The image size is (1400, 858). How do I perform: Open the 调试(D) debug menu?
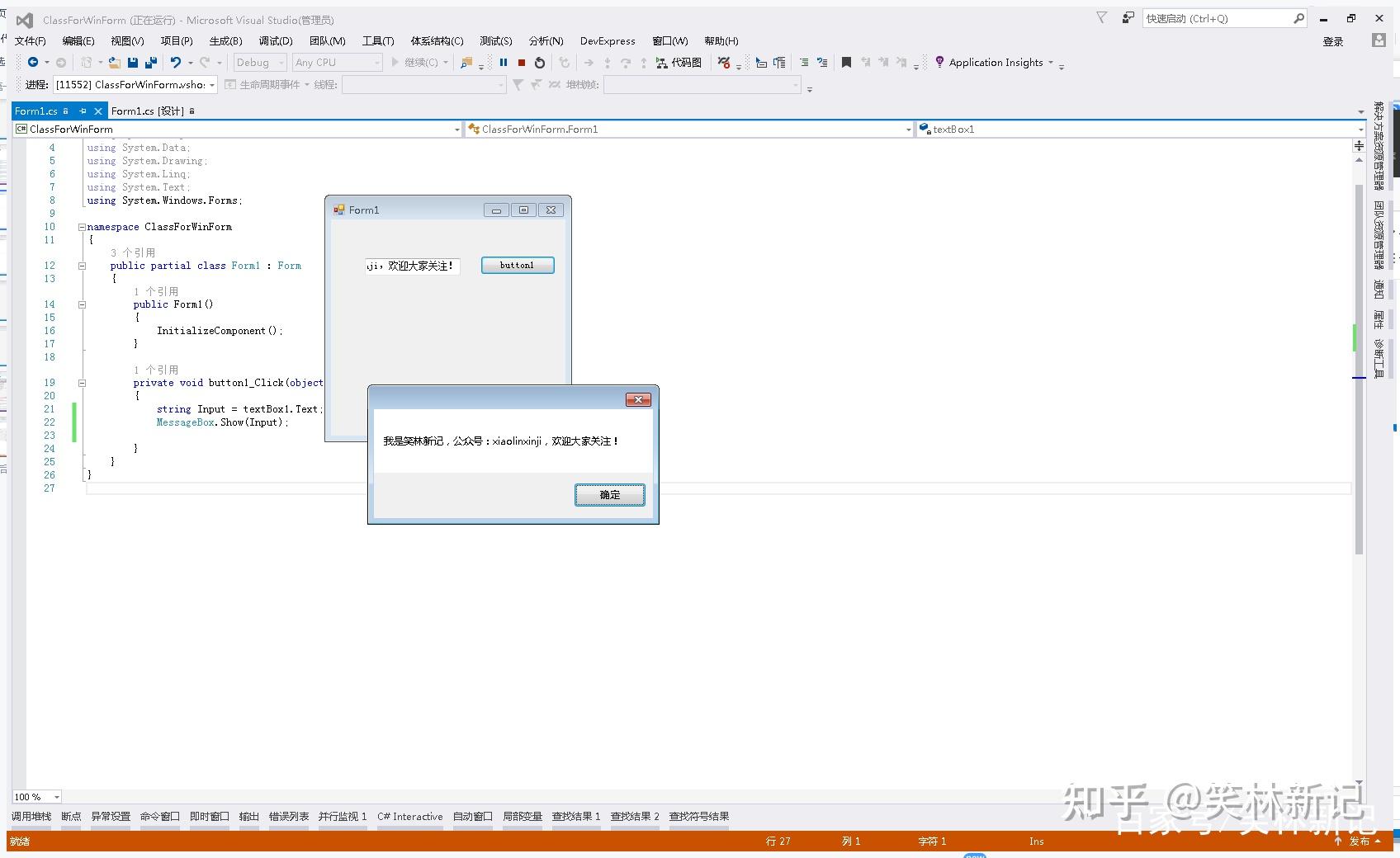(276, 40)
